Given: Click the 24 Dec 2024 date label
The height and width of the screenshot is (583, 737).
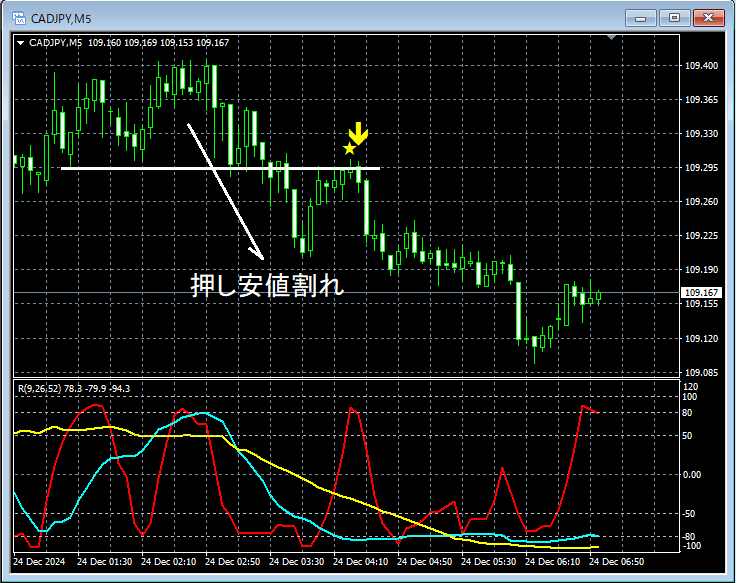Looking at the screenshot, I should tap(39, 561).
